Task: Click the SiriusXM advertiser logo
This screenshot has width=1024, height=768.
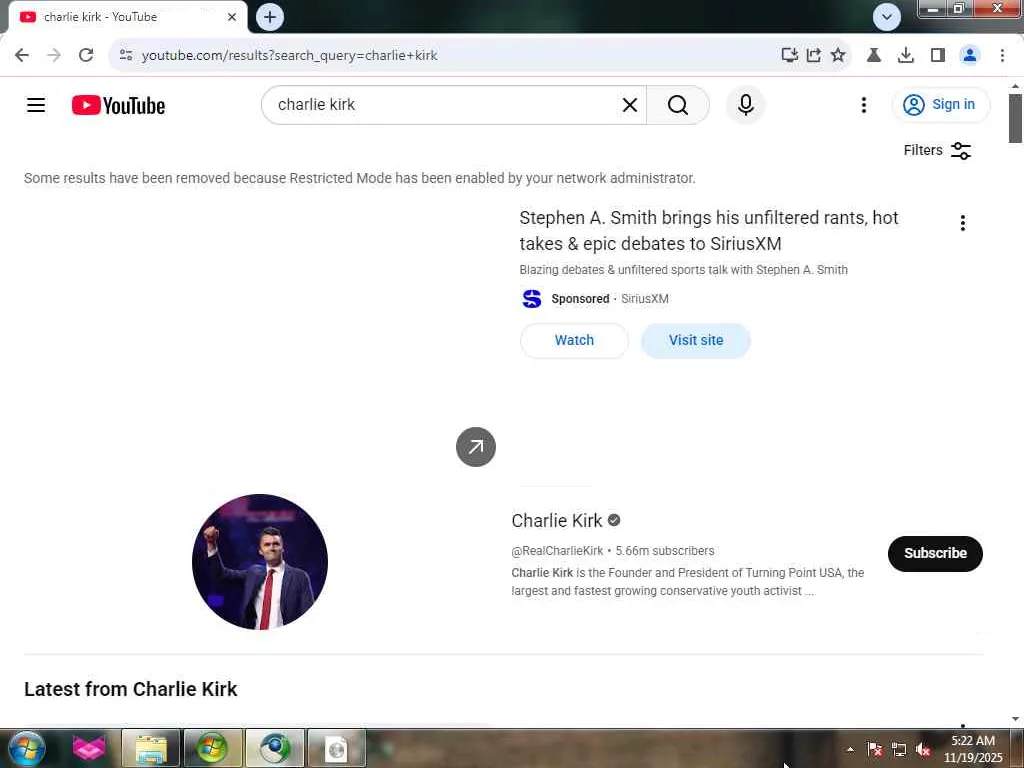Action: pyautogui.click(x=532, y=298)
